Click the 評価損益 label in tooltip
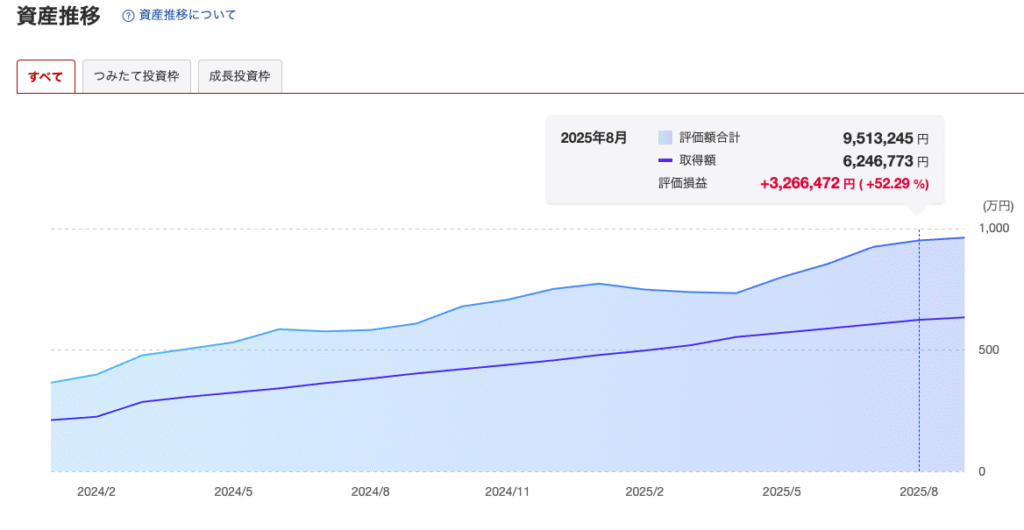This screenshot has width=1024, height=530. pyautogui.click(x=682, y=183)
